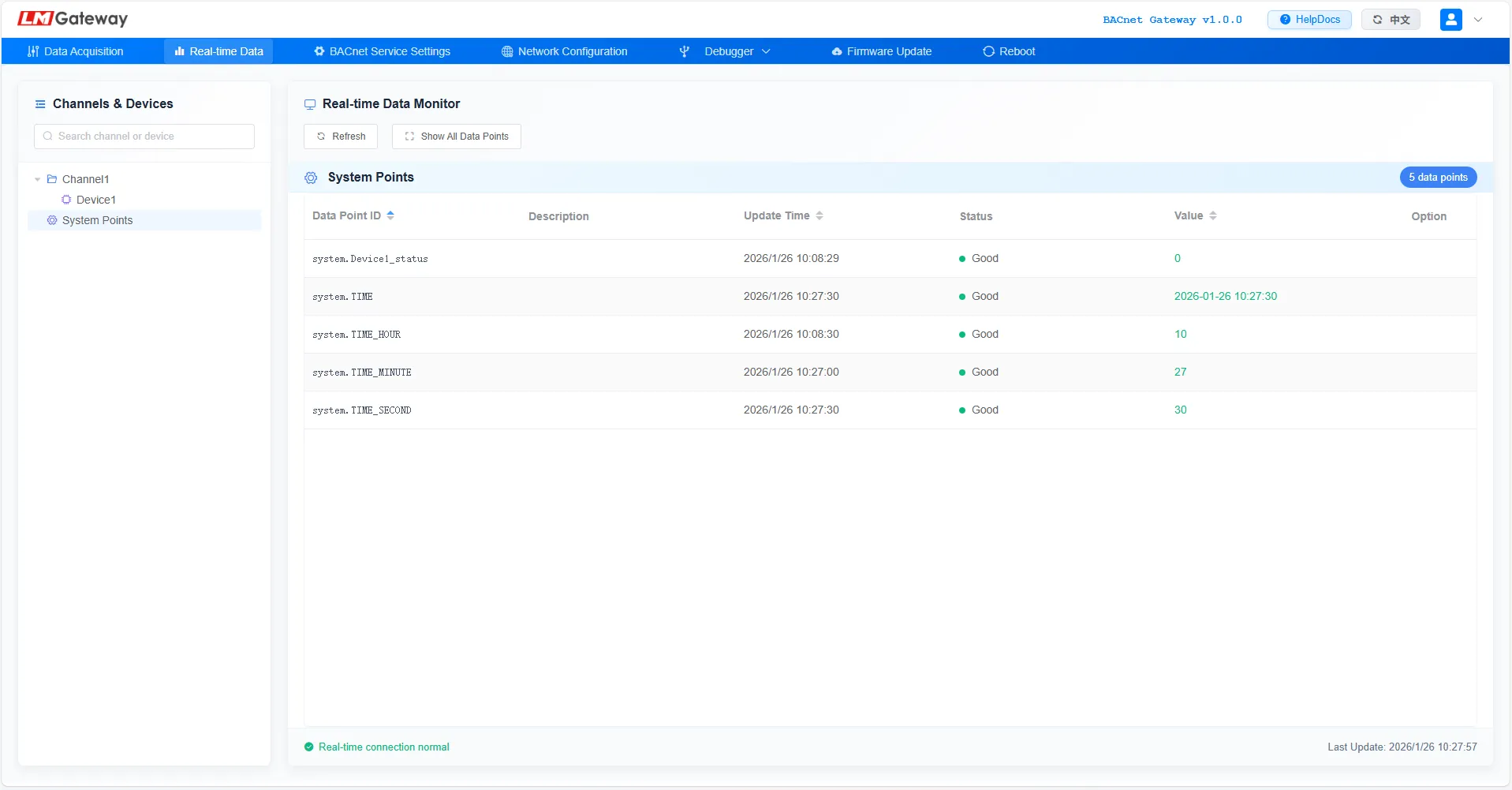Click the Network Configuration globe icon
This screenshot has width=1512, height=790.
[x=506, y=51]
